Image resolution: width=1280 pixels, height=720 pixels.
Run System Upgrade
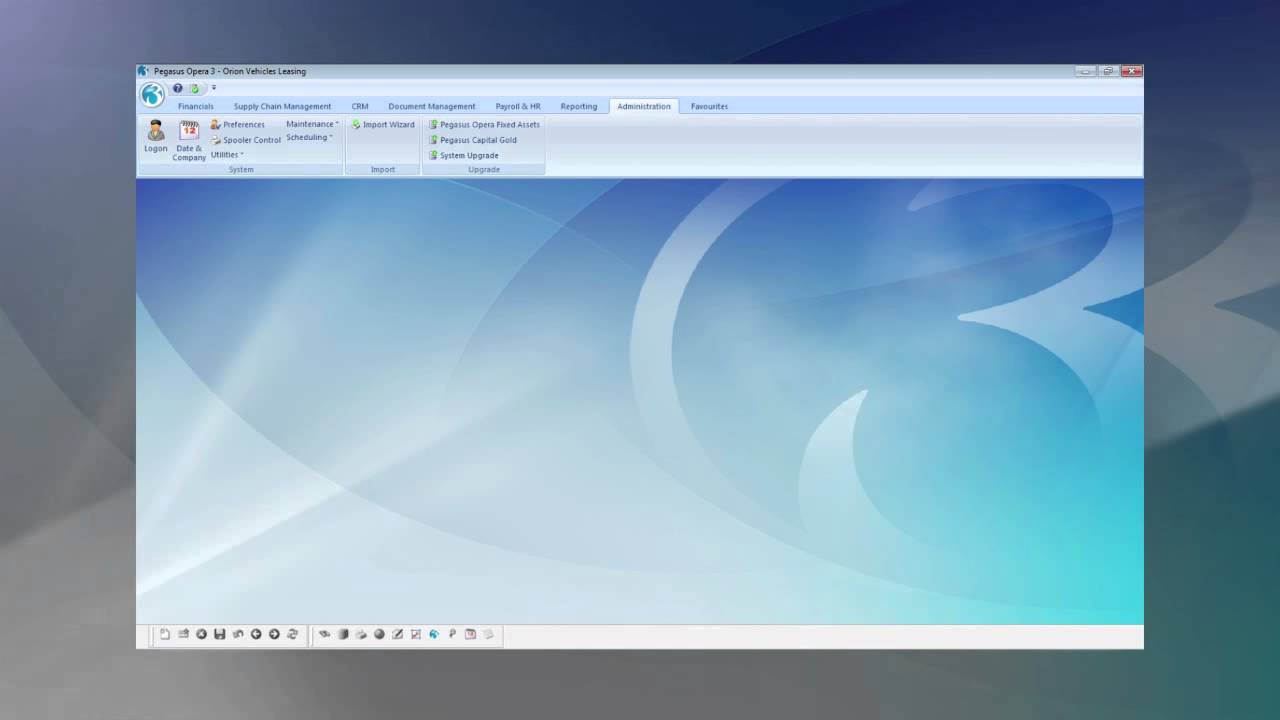(464, 155)
